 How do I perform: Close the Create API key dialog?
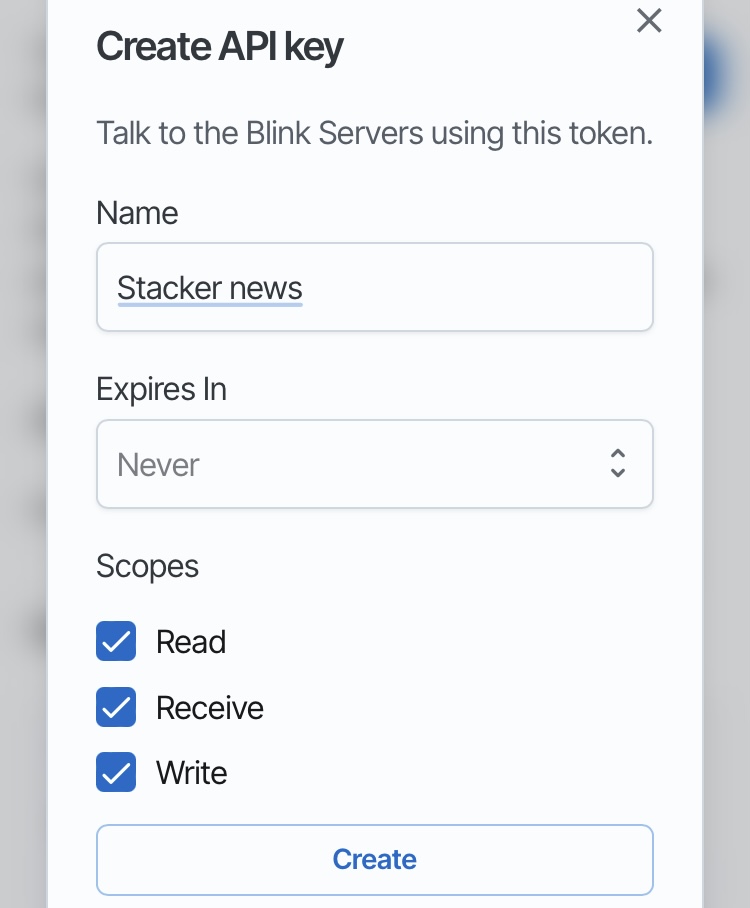tap(649, 21)
